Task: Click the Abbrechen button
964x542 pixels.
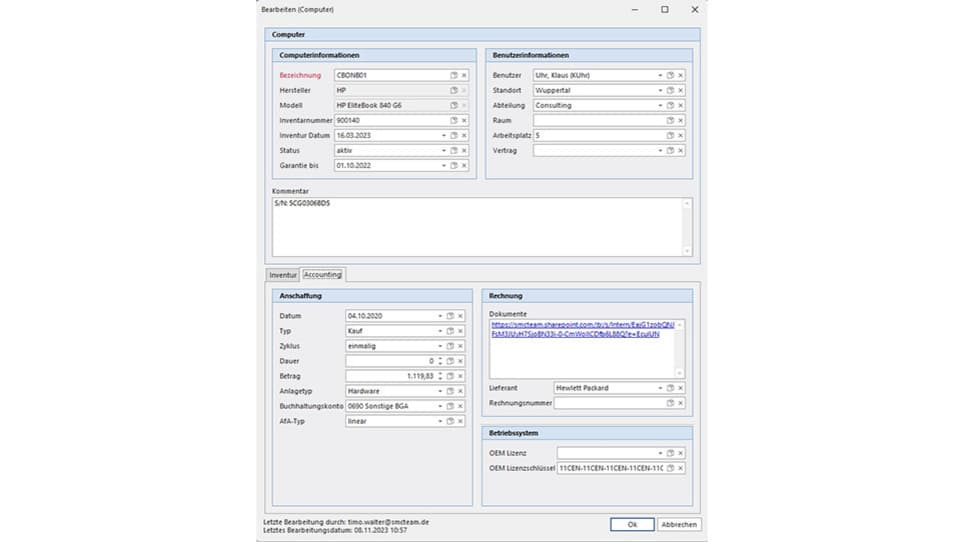Action: tap(679, 524)
